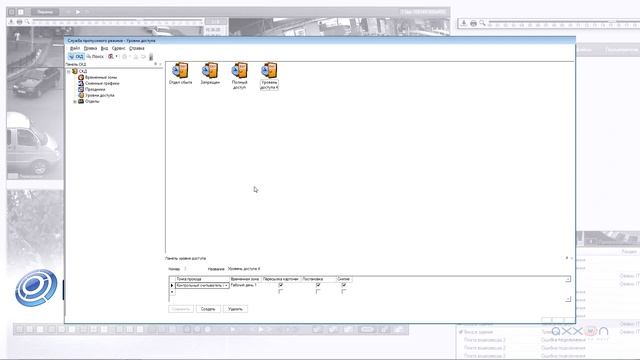
Task: Select Сменные графики in the tree
Action: pos(102,83)
